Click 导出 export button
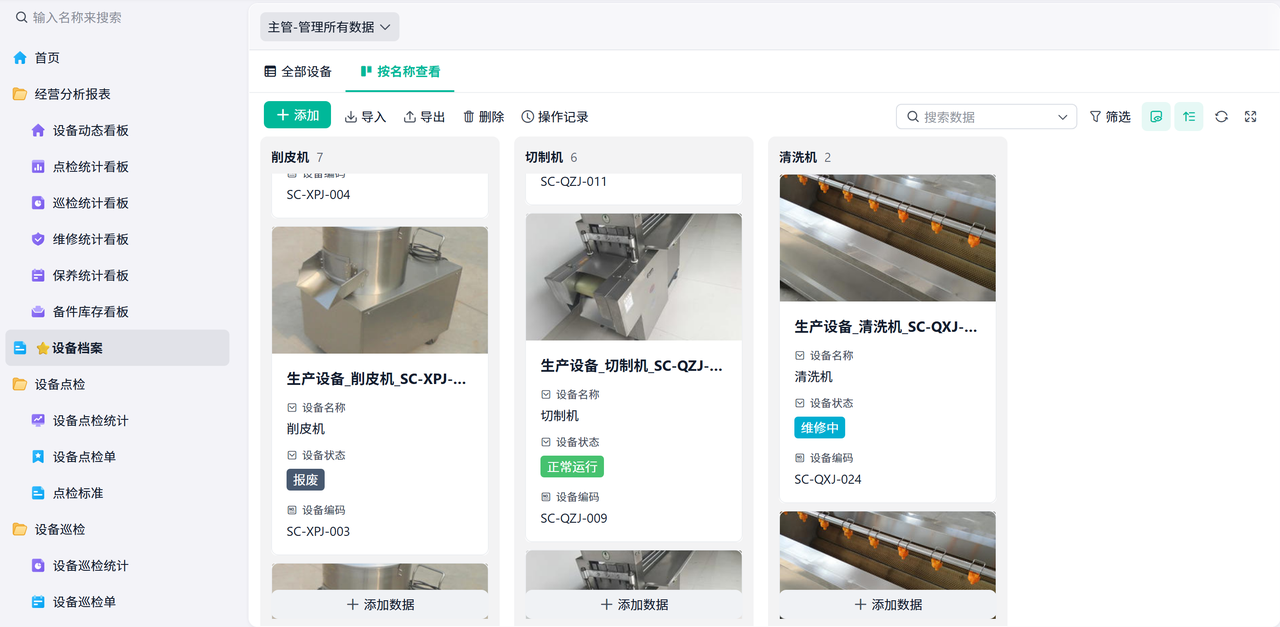The image size is (1280, 627). [424, 117]
